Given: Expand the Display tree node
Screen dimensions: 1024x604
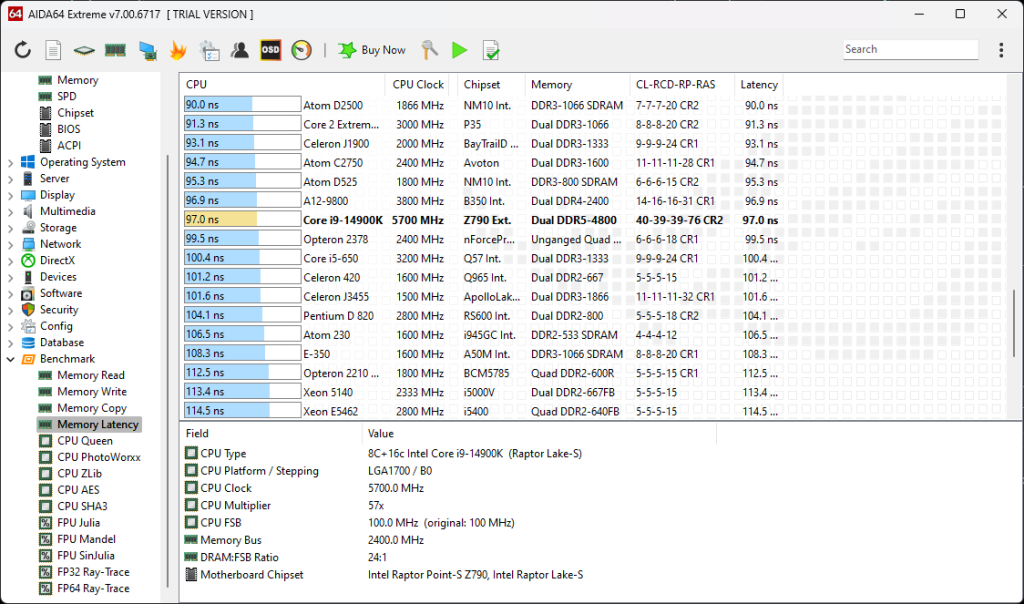Looking at the screenshot, I should click(10, 195).
